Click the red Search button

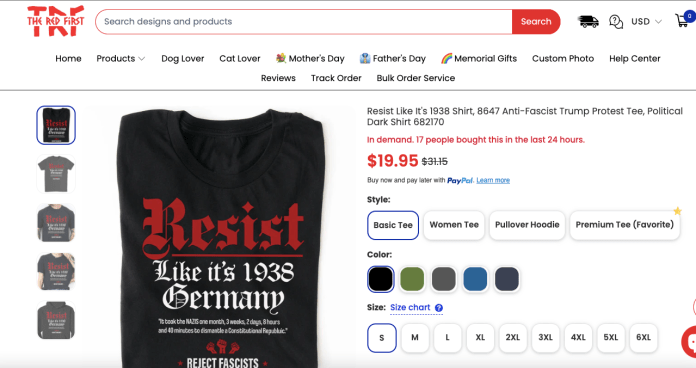536,21
